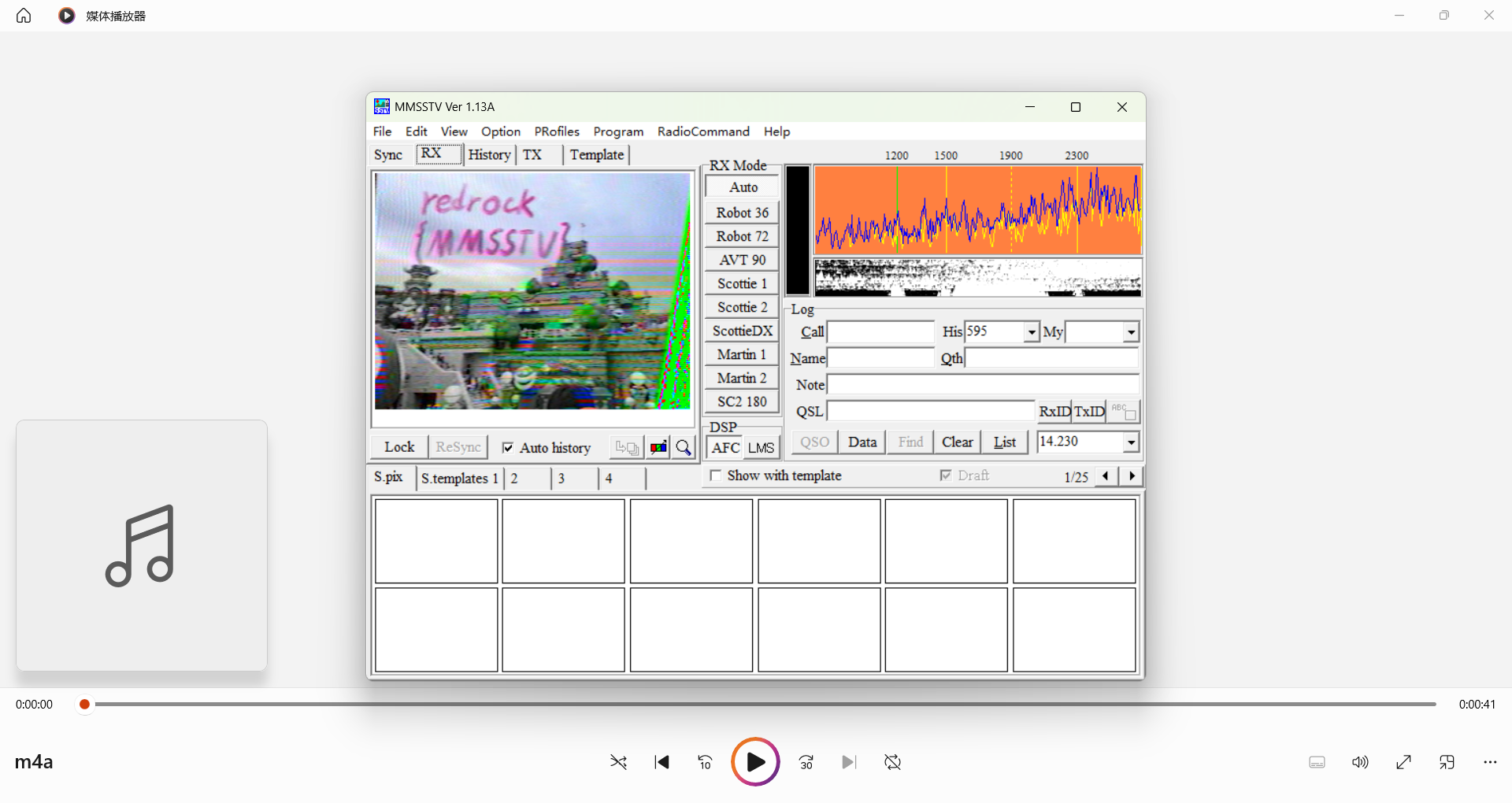
Task: Click the media player logo icon
Action: (67, 16)
